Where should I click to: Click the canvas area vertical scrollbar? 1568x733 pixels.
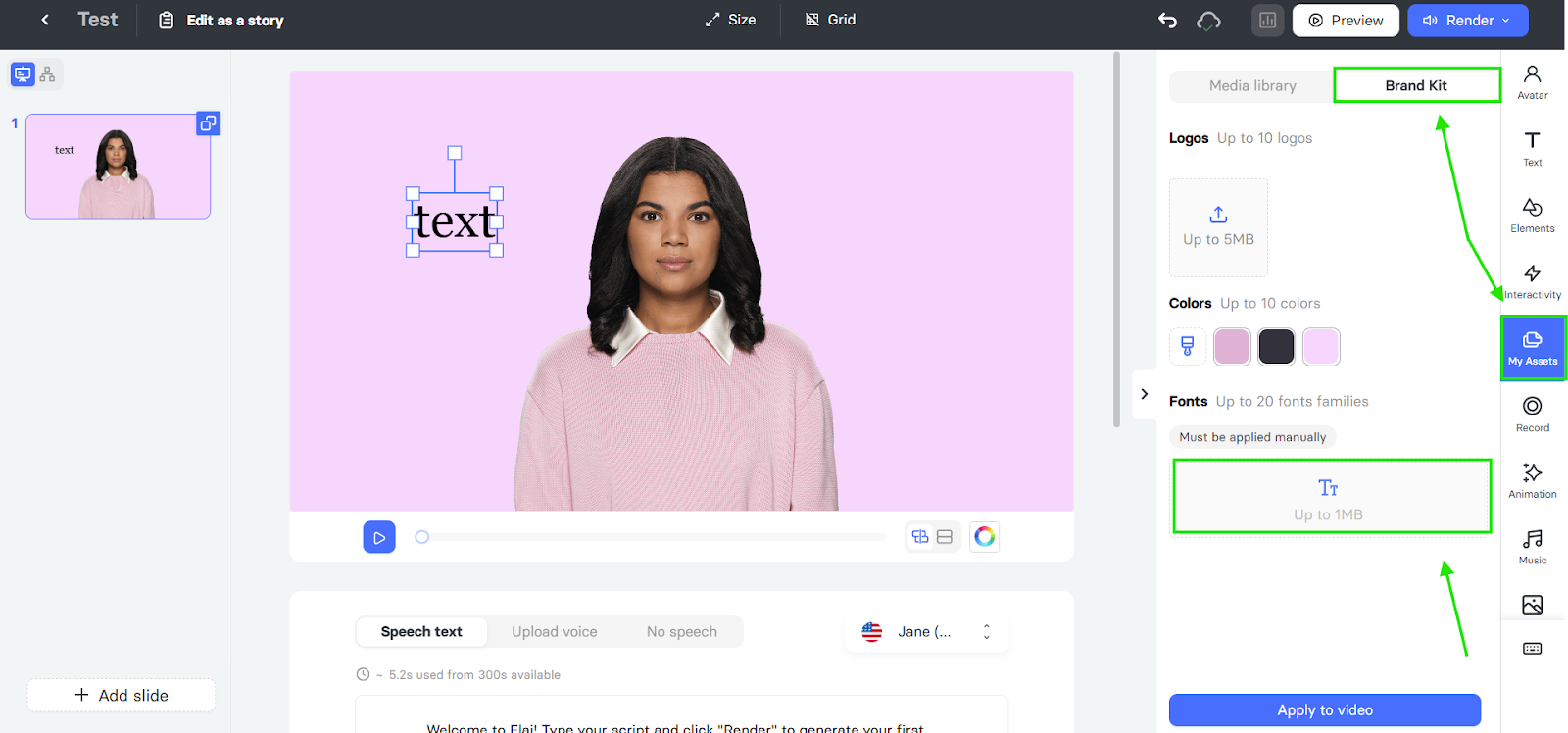1116,239
